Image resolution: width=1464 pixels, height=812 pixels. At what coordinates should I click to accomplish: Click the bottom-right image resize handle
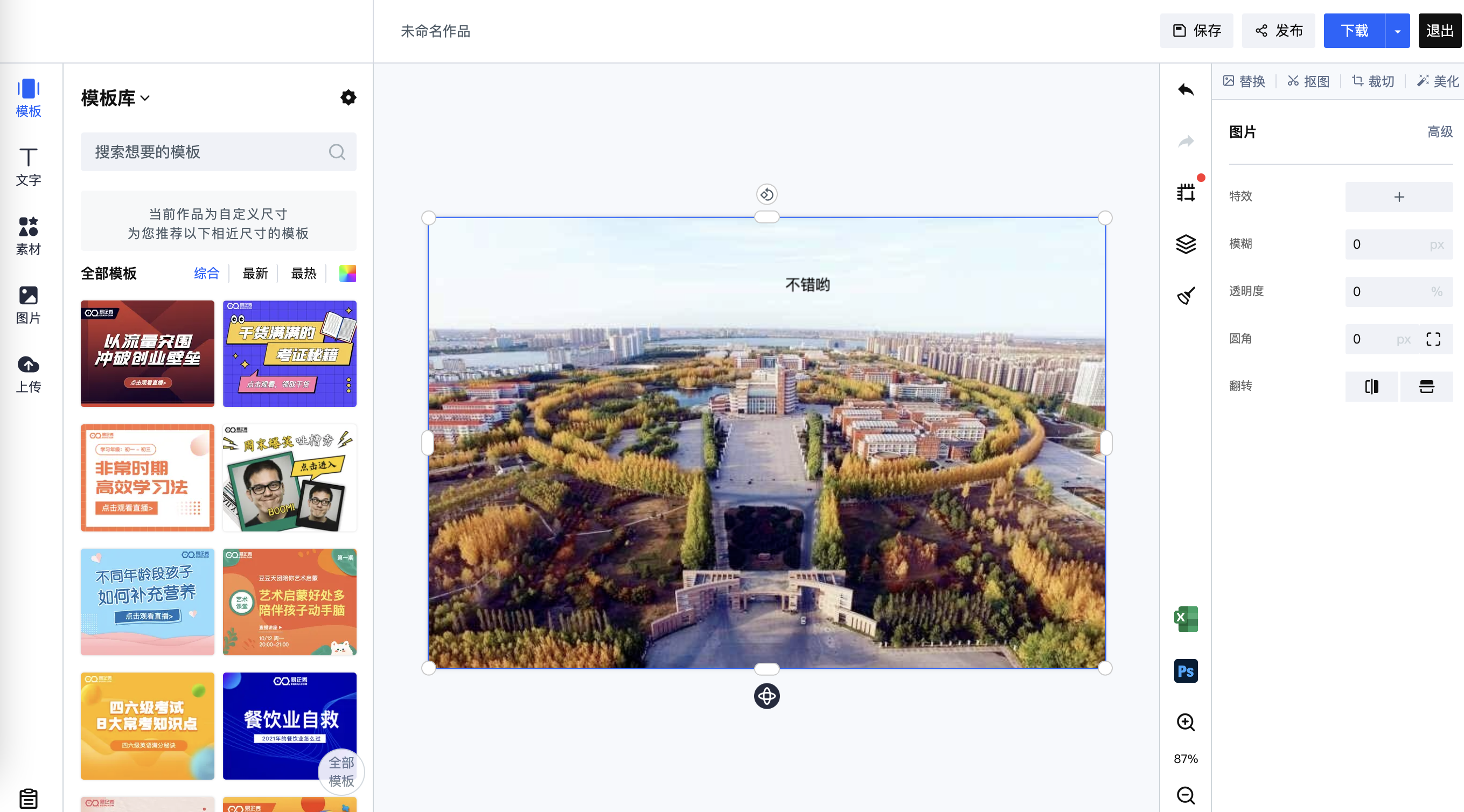1105,668
